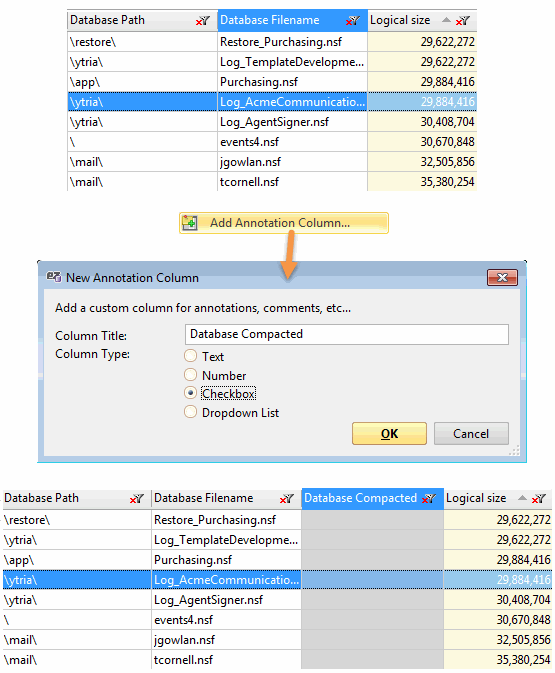Select the Number column type radio

click(190, 375)
